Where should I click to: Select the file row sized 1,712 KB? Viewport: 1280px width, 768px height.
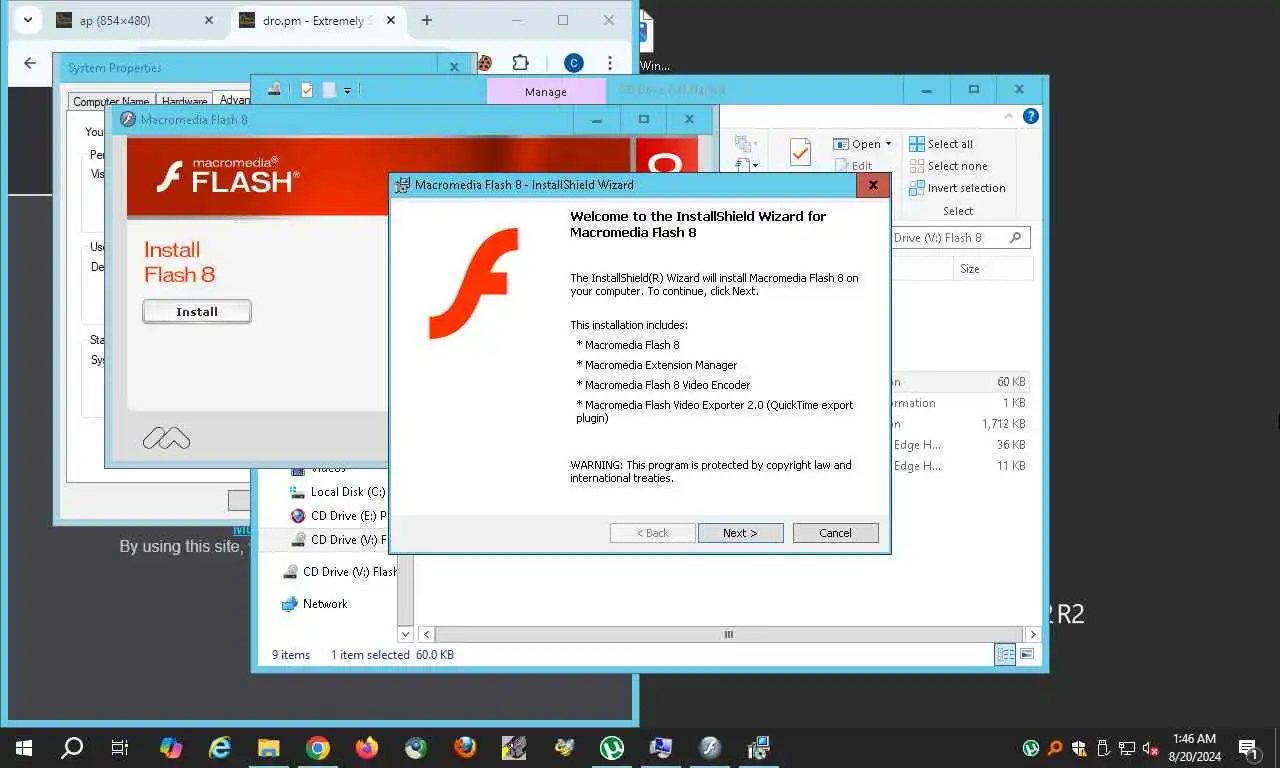[959, 424]
